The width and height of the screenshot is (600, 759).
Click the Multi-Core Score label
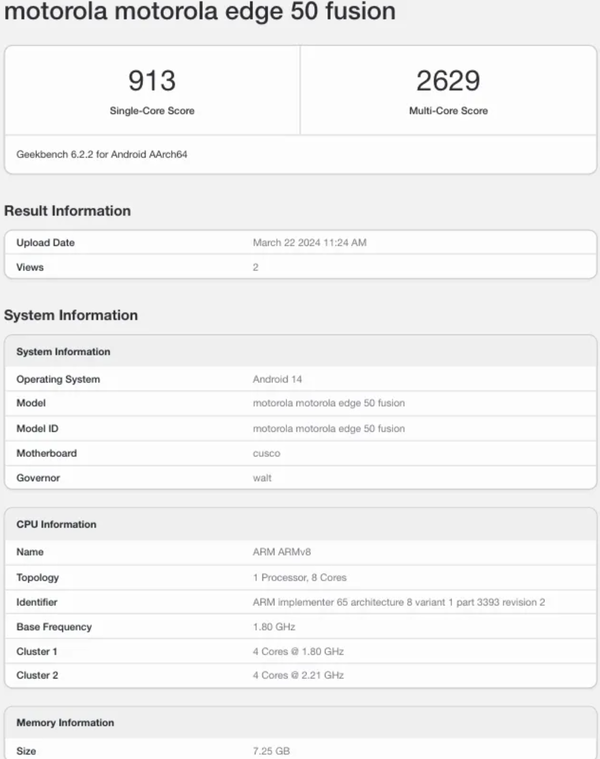(448, 111)
